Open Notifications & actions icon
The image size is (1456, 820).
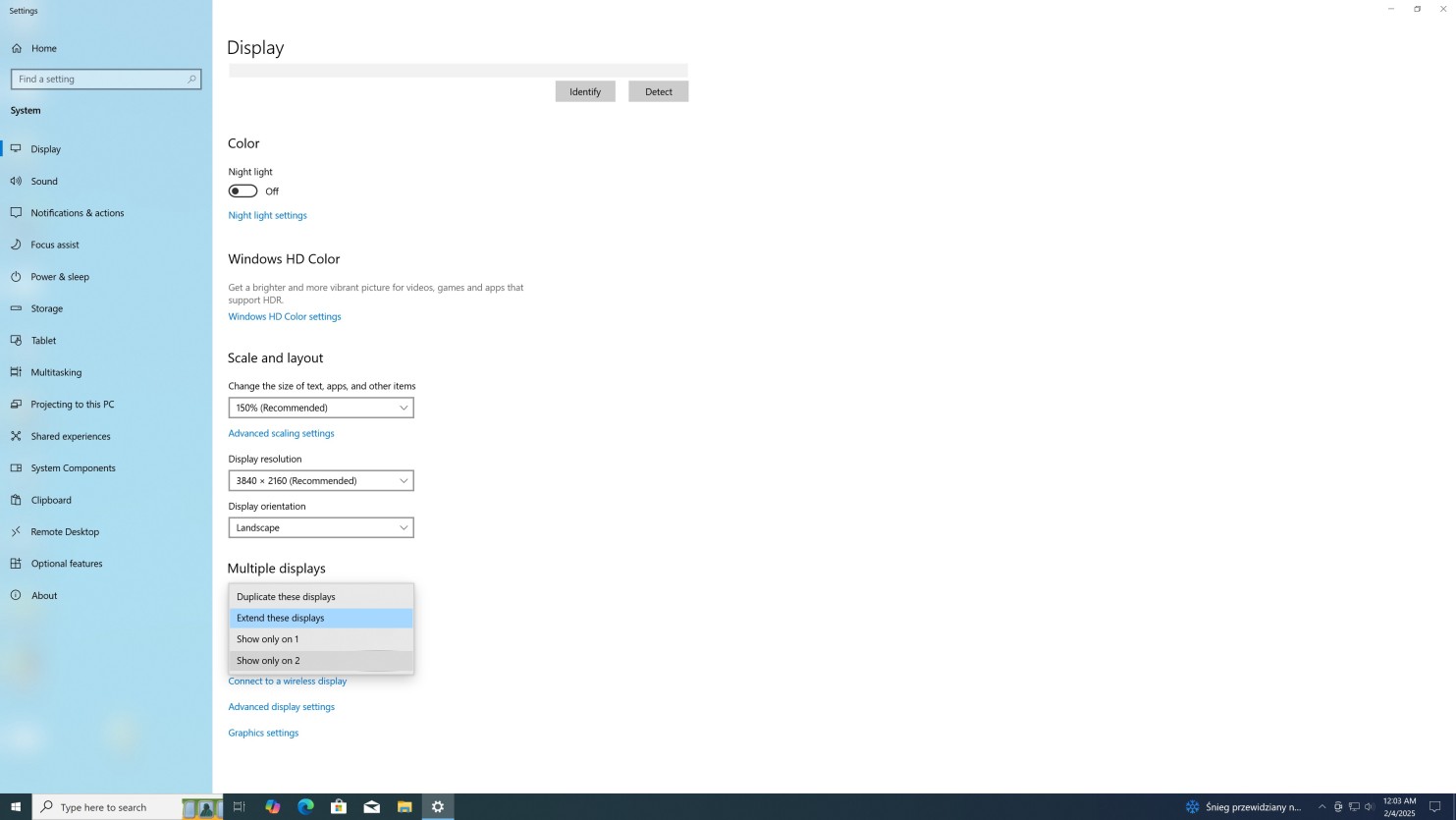17,213
